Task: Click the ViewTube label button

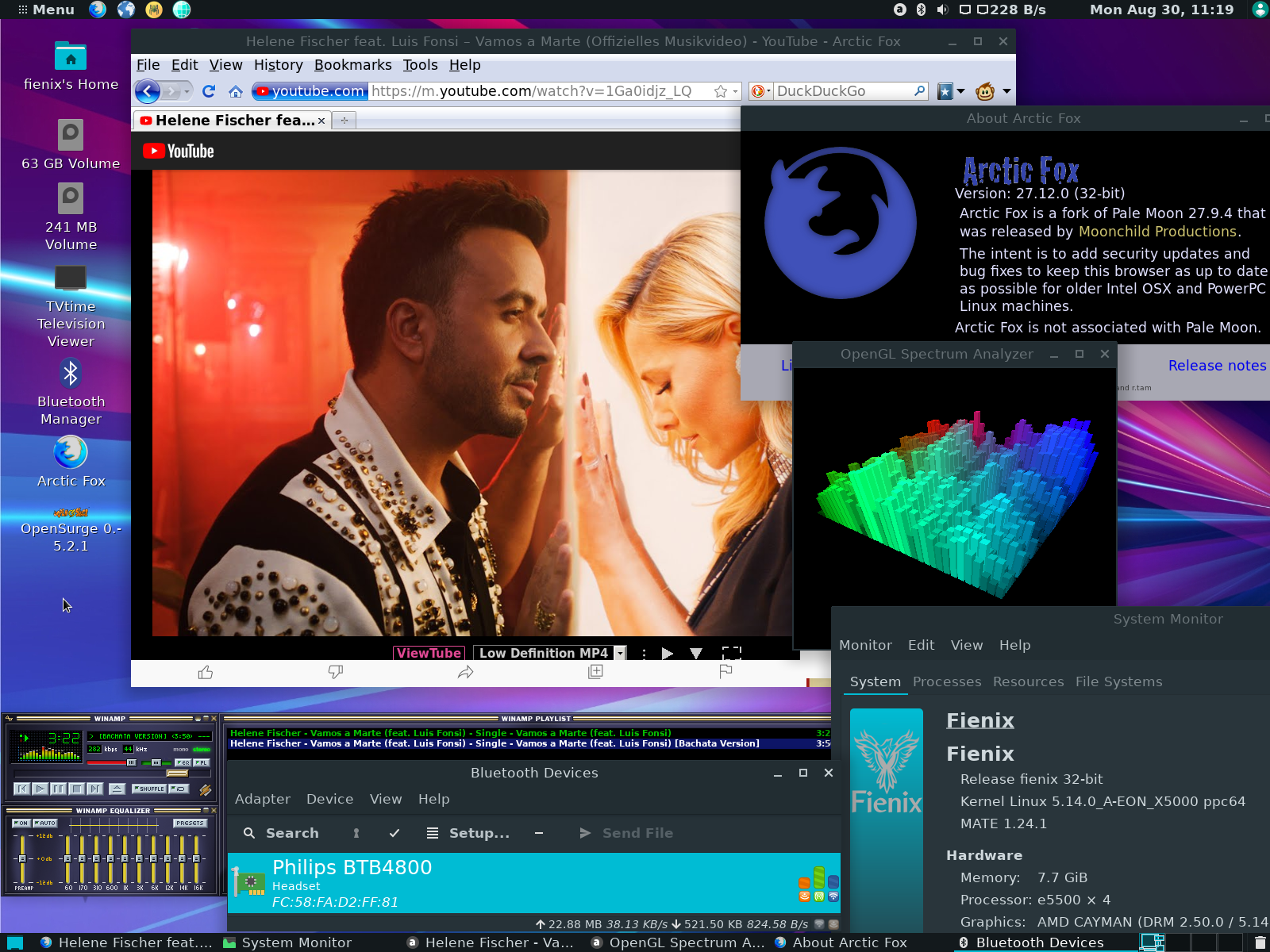Action: [x=429, y=654]
